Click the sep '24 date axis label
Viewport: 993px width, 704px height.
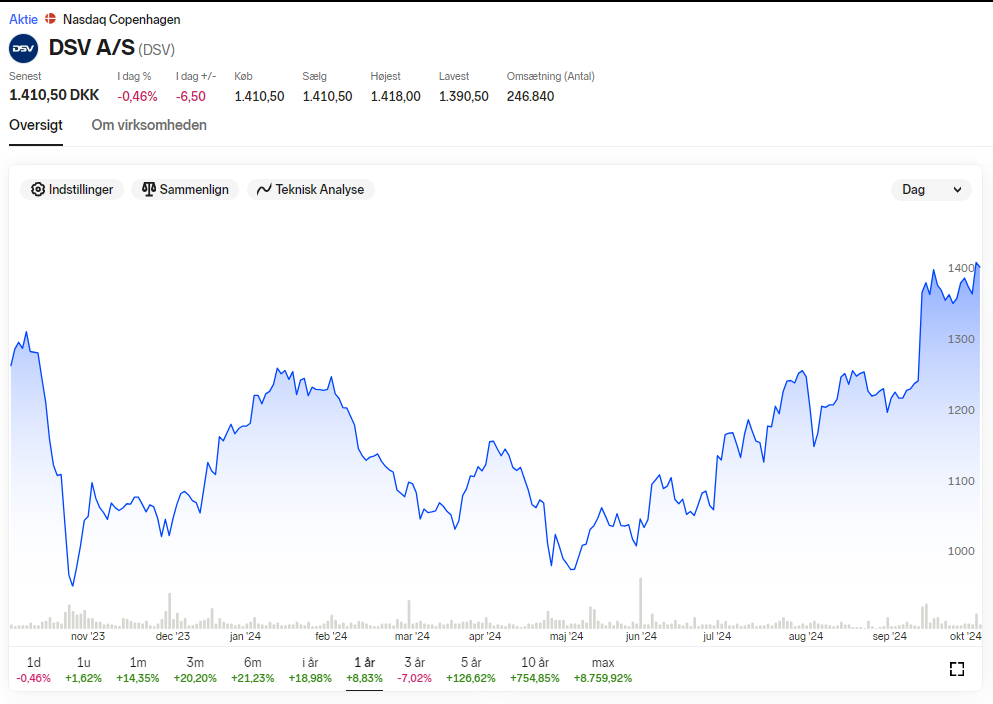(x=890, y=636)
